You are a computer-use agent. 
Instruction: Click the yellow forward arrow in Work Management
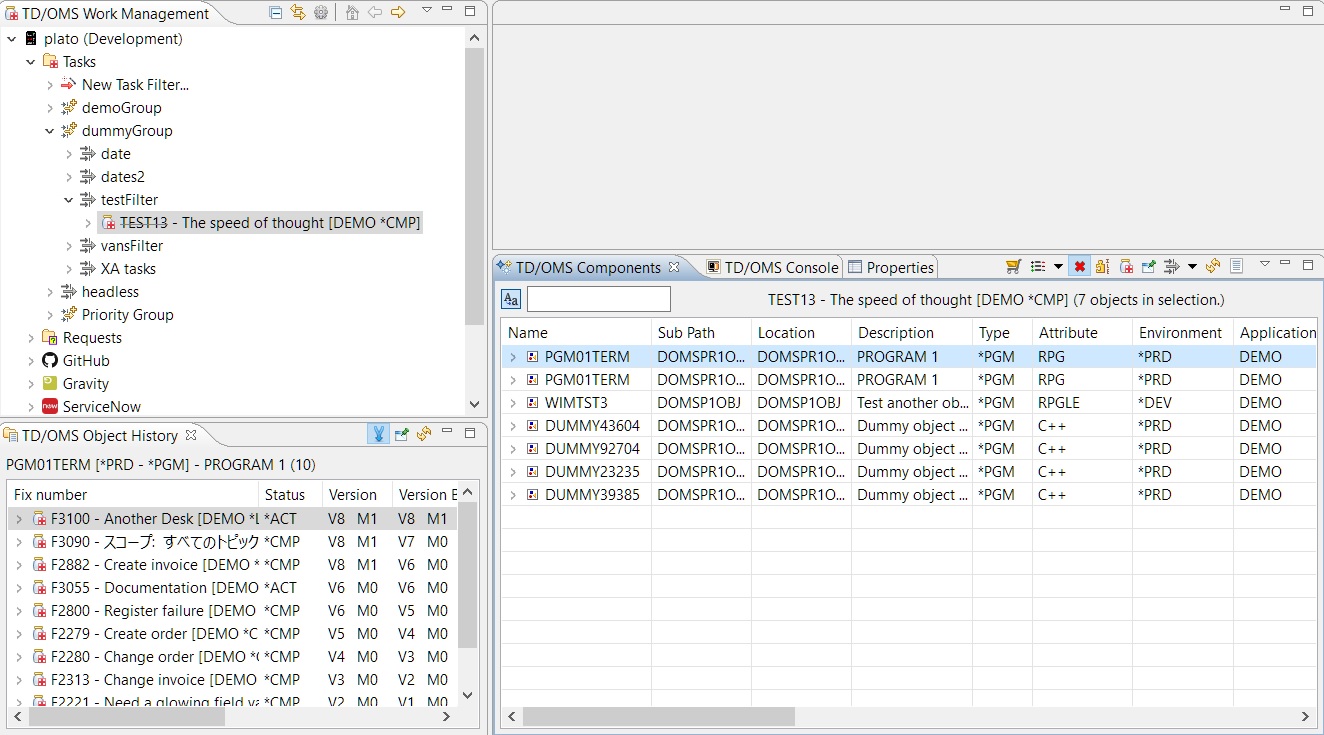coord(398,12)
